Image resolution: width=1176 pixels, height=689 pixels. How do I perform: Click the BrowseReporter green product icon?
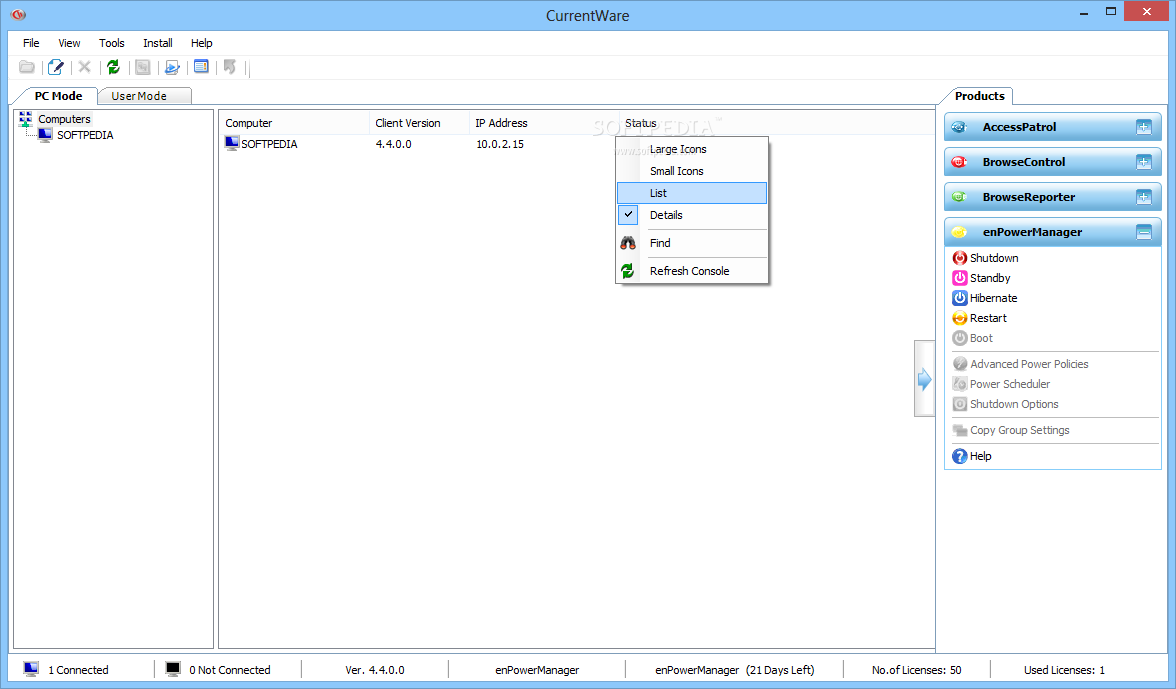959,197
